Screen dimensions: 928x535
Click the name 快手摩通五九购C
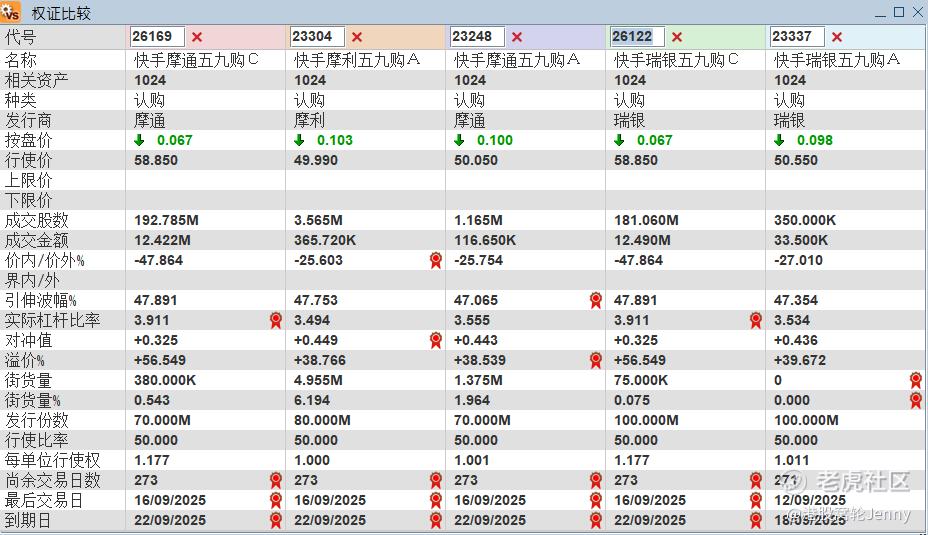[x=196, y=60]
